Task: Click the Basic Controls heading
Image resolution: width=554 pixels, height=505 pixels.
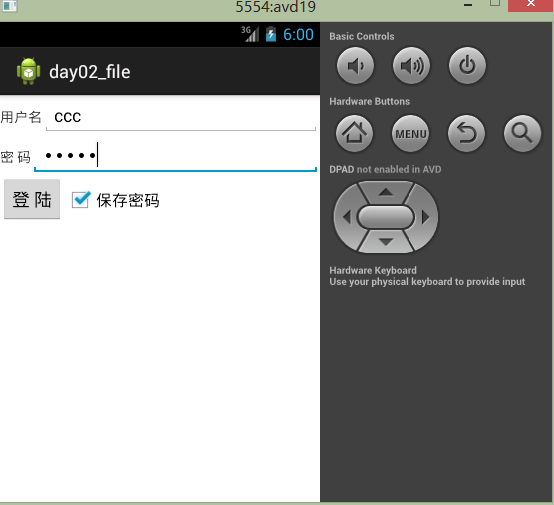Action: click(362, 36)
